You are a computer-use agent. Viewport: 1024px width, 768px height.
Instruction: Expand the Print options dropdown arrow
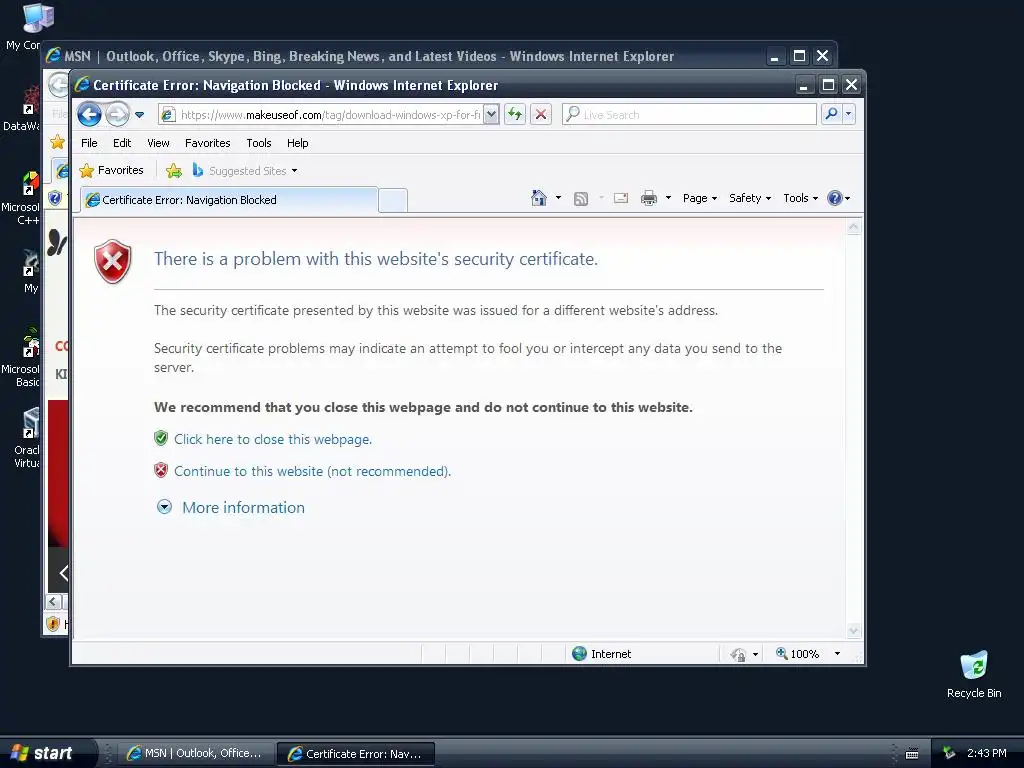[x=668, y=198]
